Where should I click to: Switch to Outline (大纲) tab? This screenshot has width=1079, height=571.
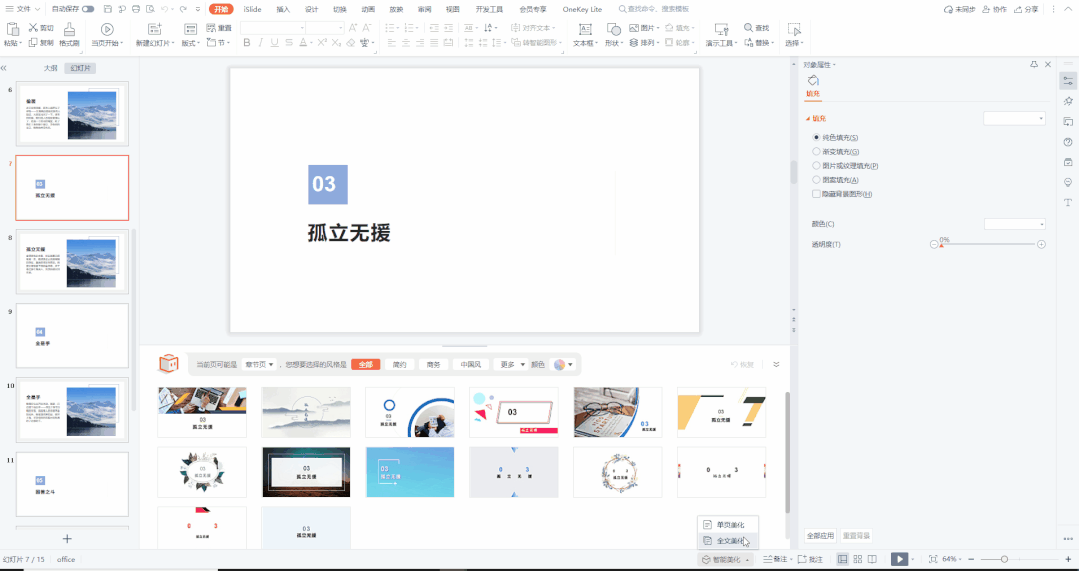50,68
